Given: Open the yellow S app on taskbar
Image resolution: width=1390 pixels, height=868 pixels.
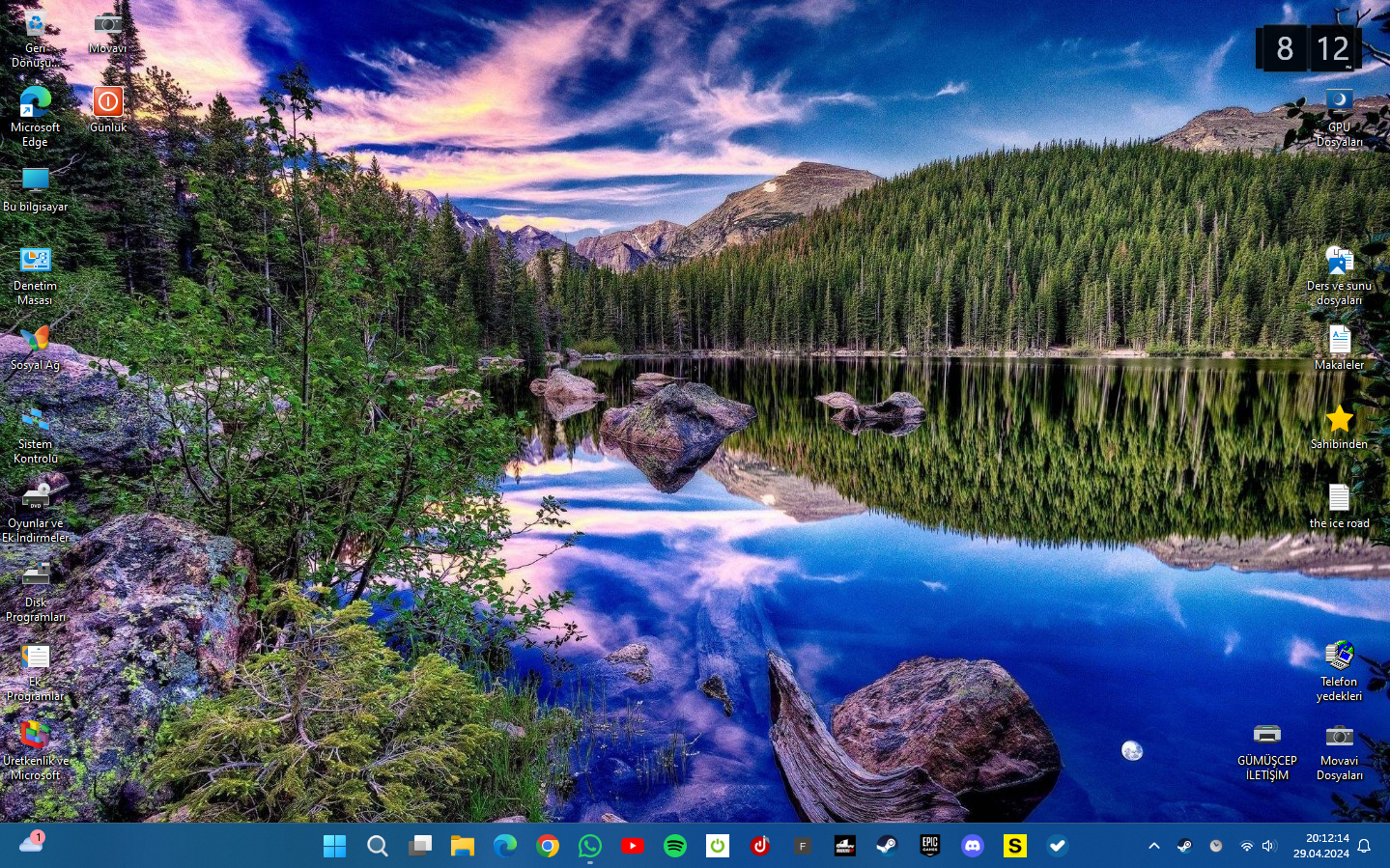Looking at the screenshot, I should pyautogui.click(x=1014, y=846).
